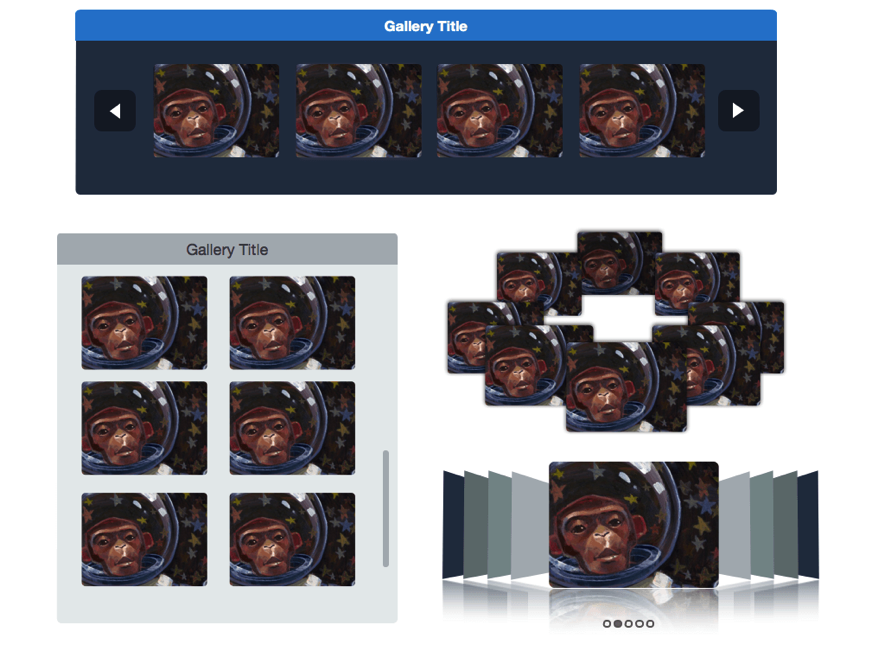885x664 pixels.
Task: Select the third pagination dot under cover flow
Action: (629, 624)
